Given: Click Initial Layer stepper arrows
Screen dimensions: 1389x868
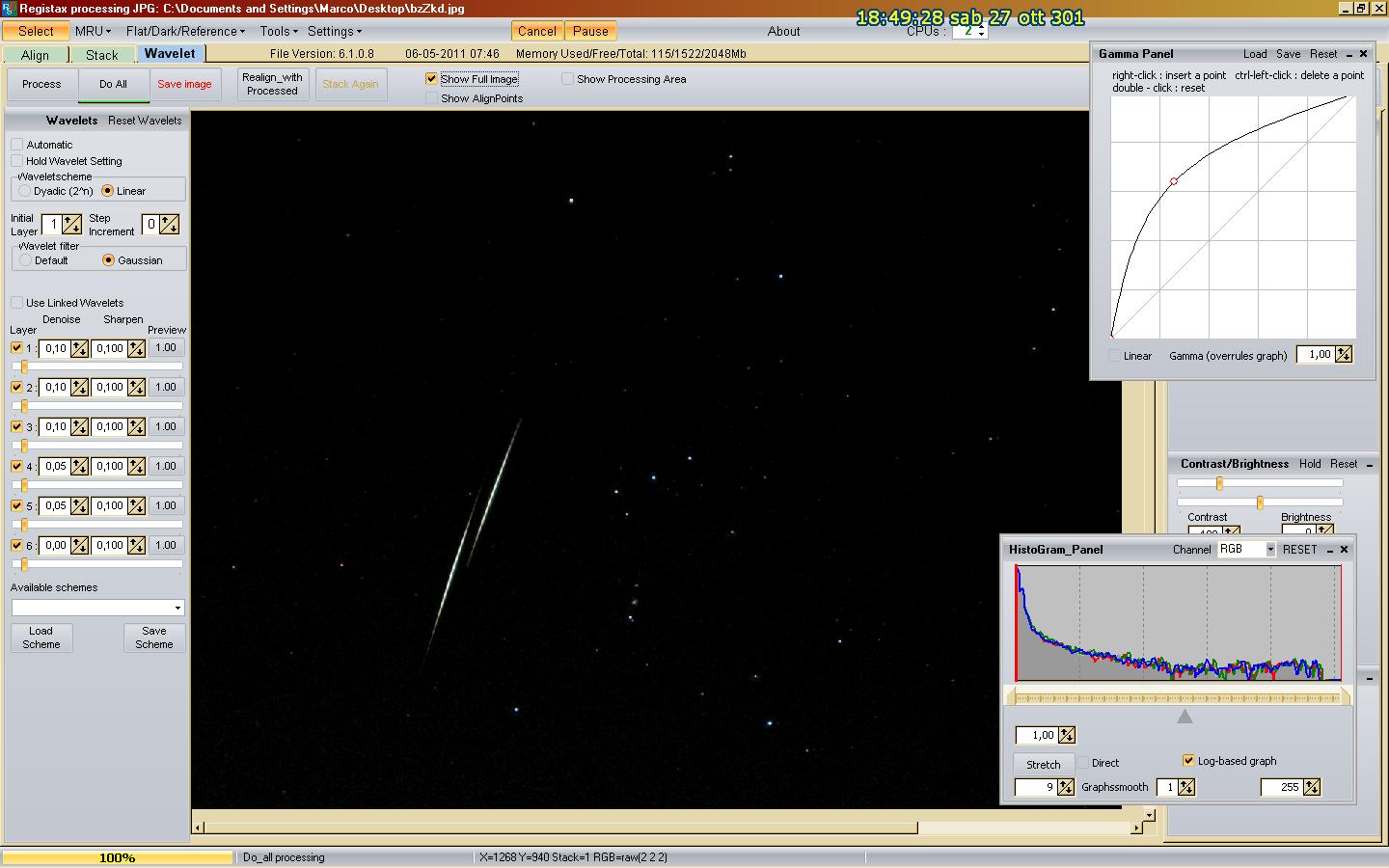Looking at the screenshot, I should (x=72, y=224).
